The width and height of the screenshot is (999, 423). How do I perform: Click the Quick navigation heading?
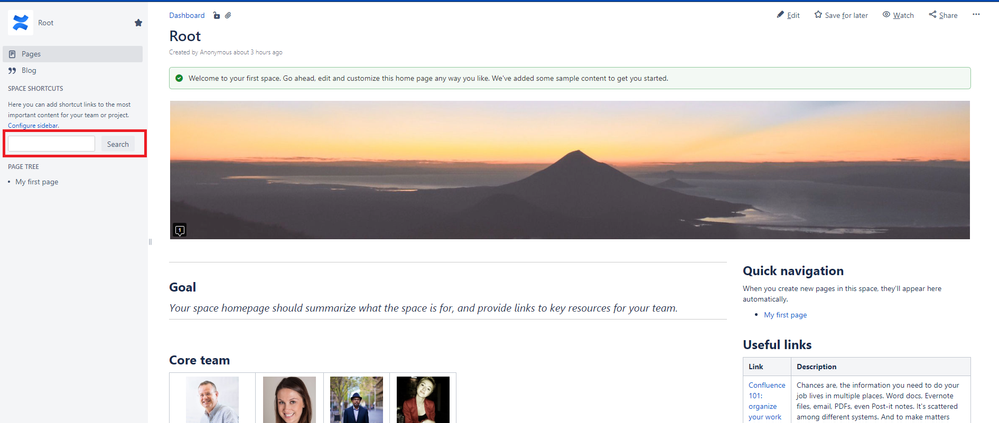tap(793, 271)
